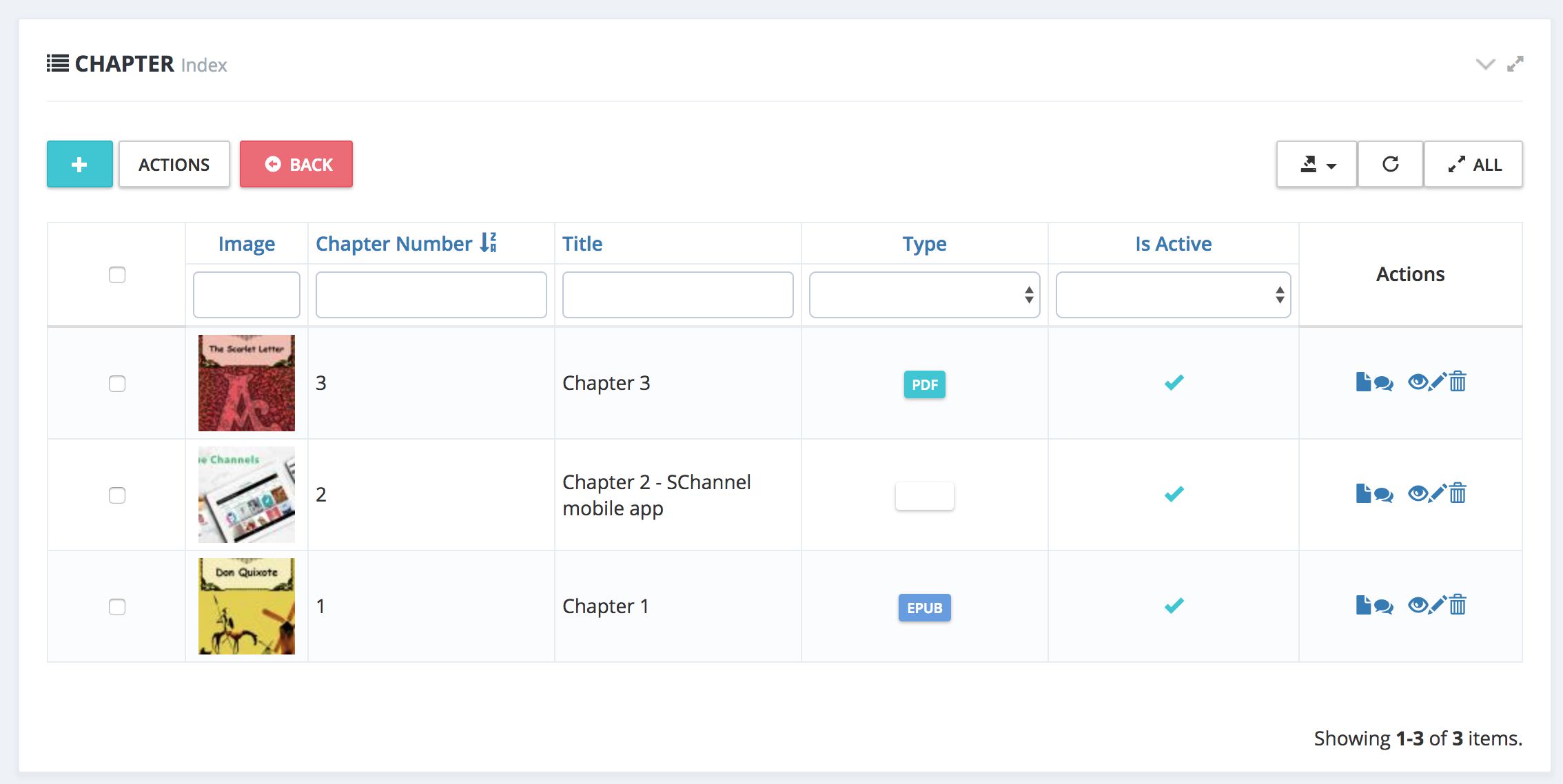
Task: Toggle the select-all header checkbox
Action: pyautogui.click(x=117, y=275)
